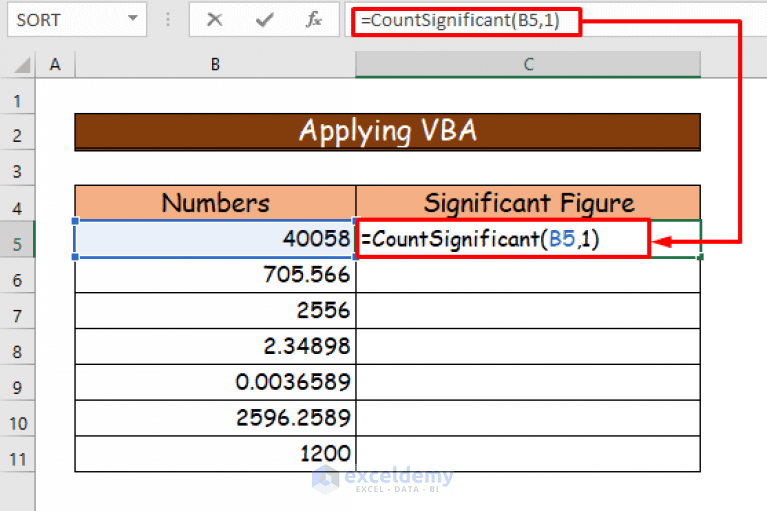767x511 pixels.
Task: Click cell C5 with the CountSignificant formula
Action: pos(528,239)
